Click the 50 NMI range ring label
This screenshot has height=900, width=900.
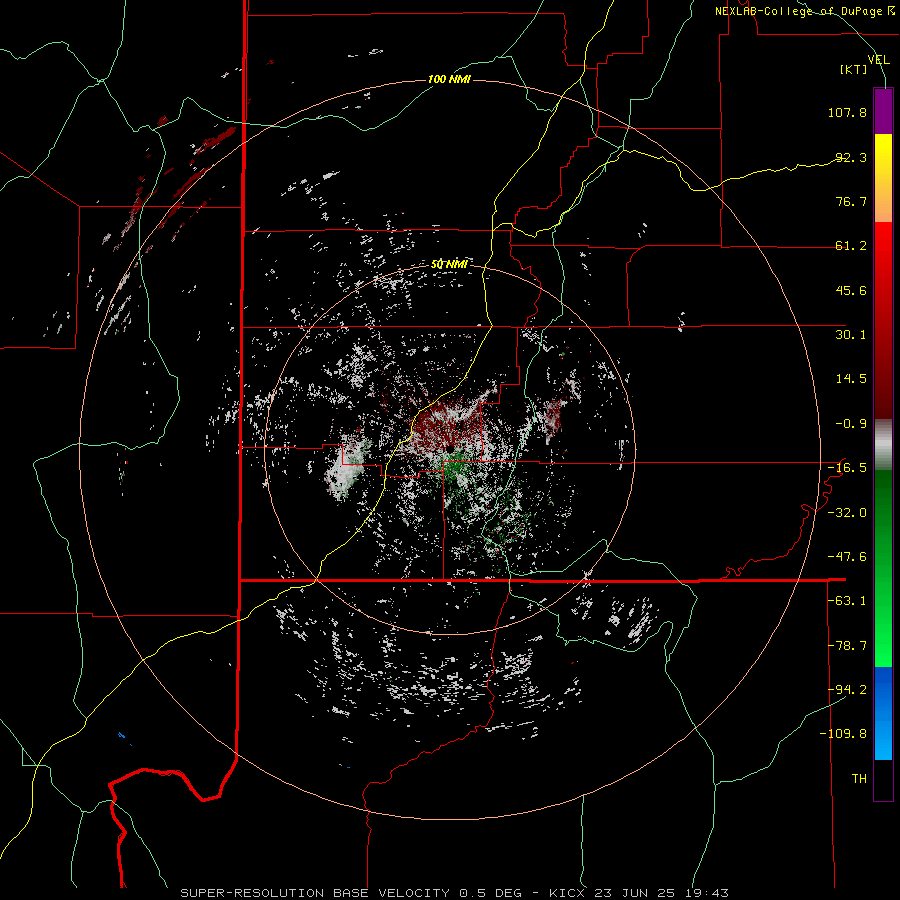[449, 264]
